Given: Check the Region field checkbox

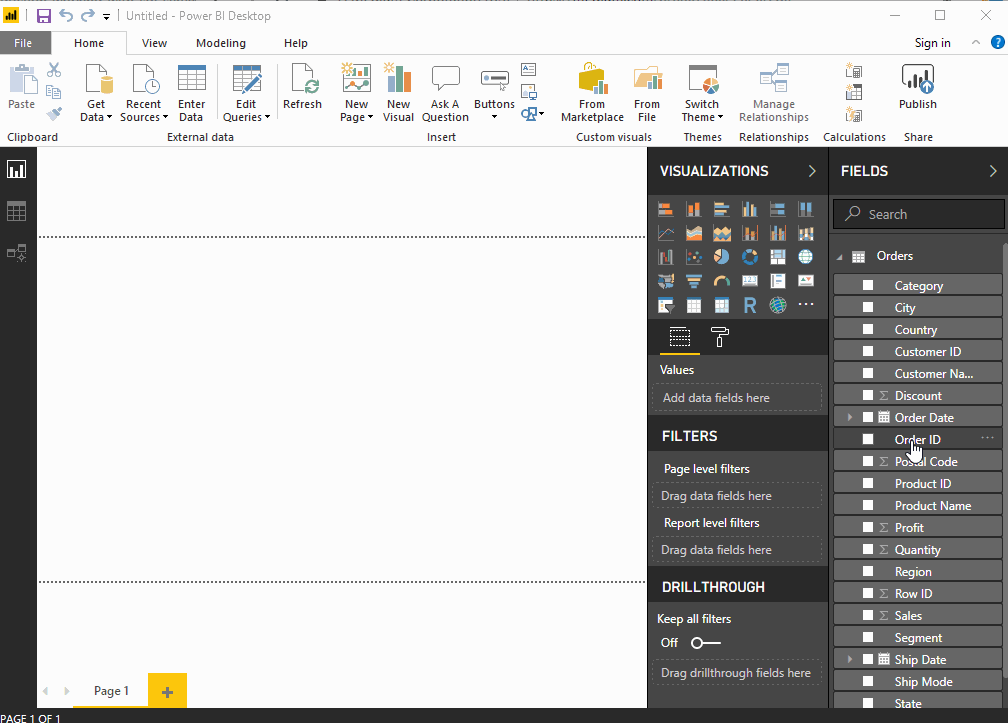Looking at the screenshot, I should (868, 571).
